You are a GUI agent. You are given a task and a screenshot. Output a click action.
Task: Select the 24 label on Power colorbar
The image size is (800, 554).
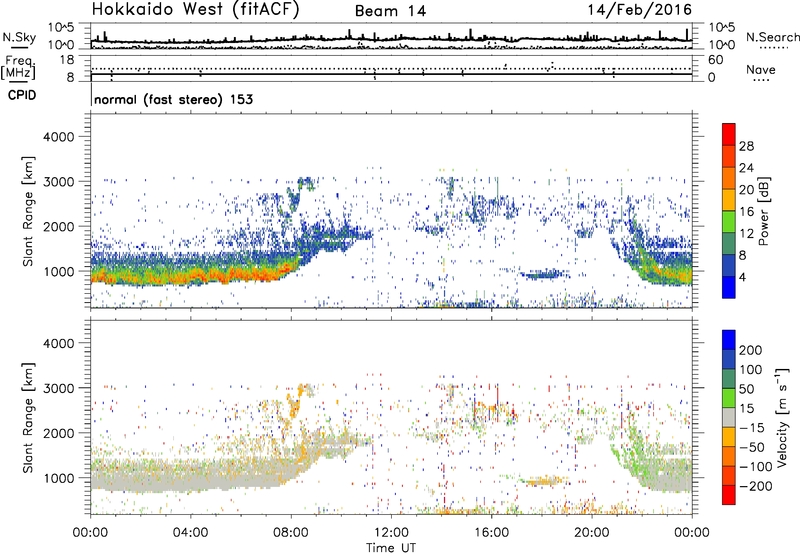tap(746, 168)
